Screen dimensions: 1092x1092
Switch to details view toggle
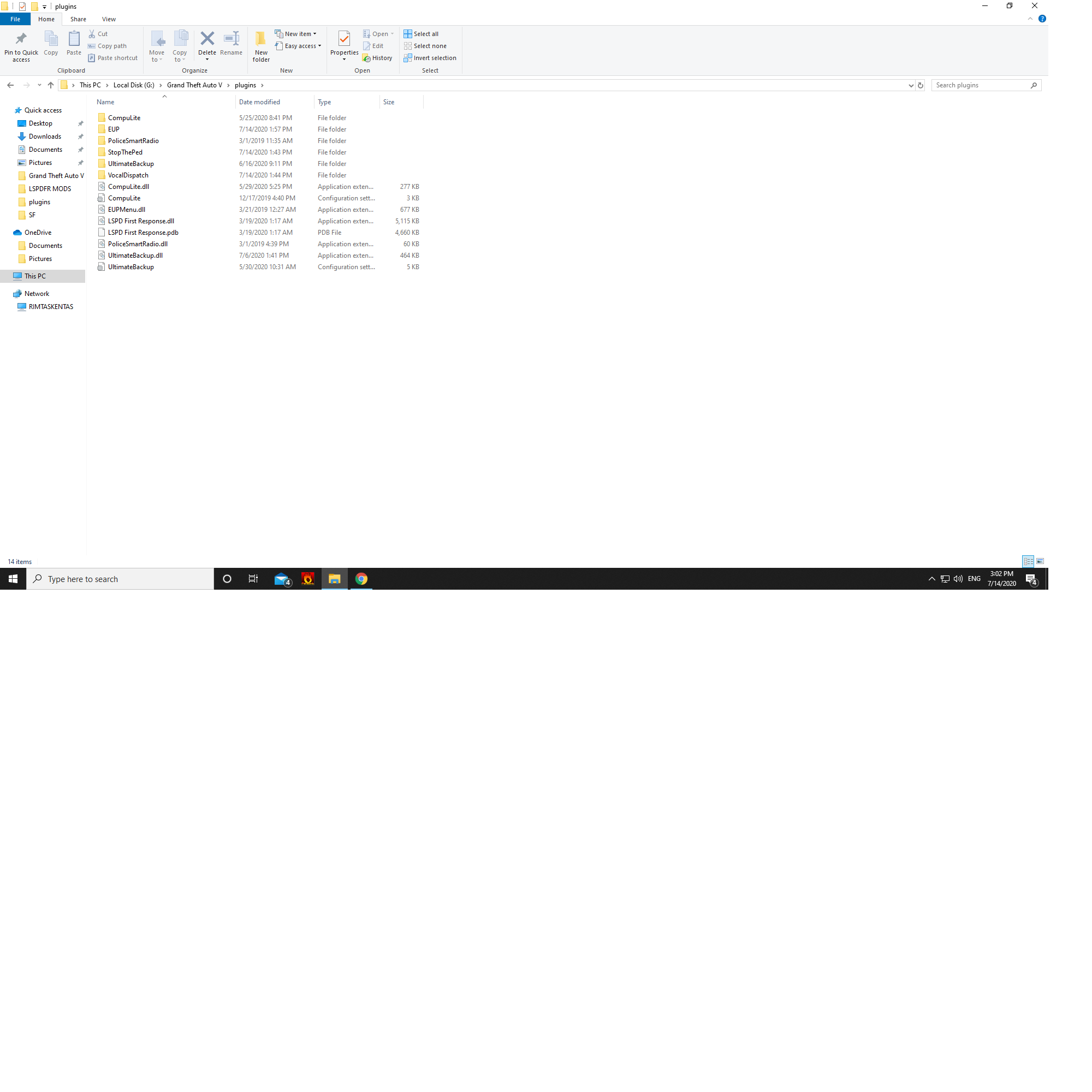tap(1028, 561)
